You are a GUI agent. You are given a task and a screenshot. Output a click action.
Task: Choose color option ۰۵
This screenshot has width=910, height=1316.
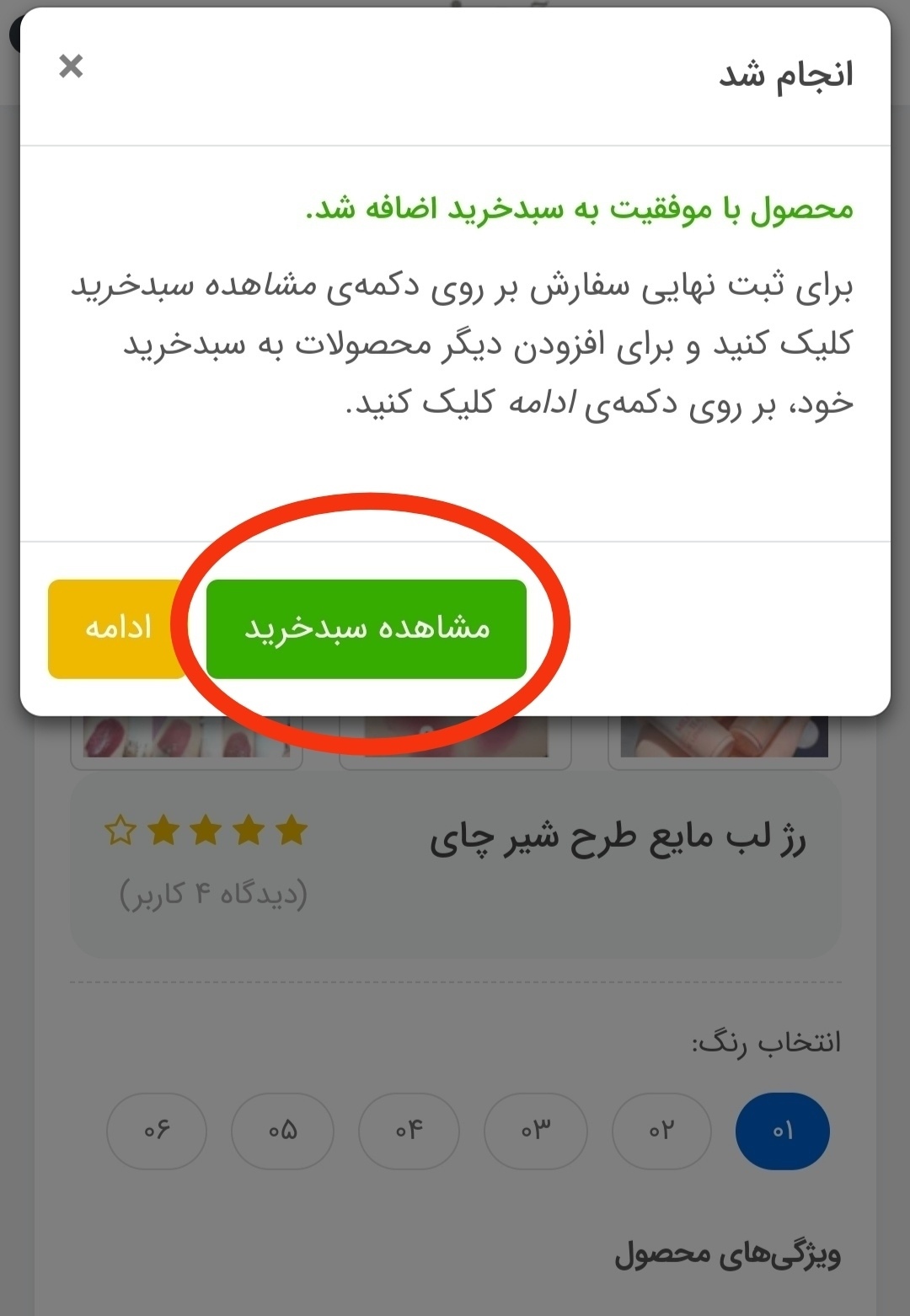coord(282,1131)
